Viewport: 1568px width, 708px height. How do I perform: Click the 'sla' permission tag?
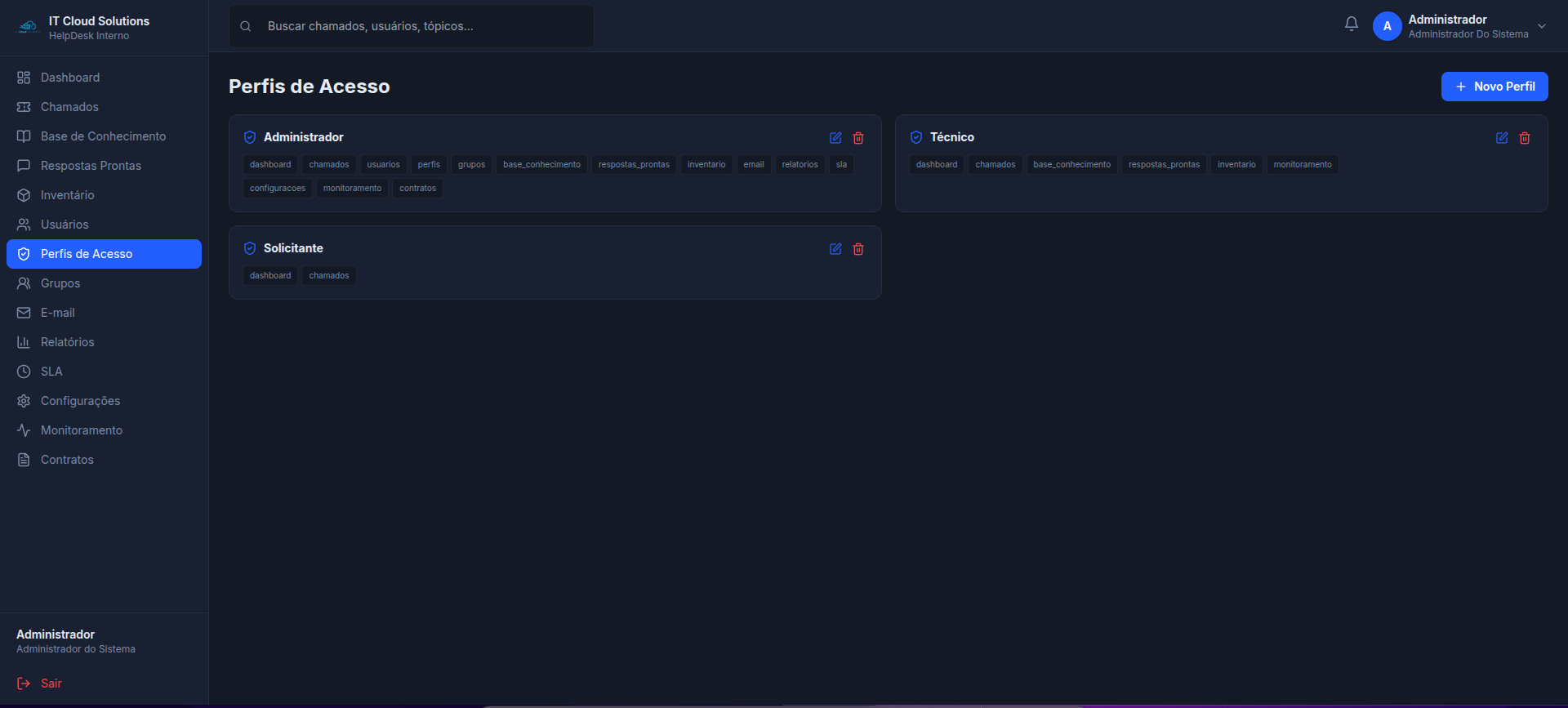[841, 164]
